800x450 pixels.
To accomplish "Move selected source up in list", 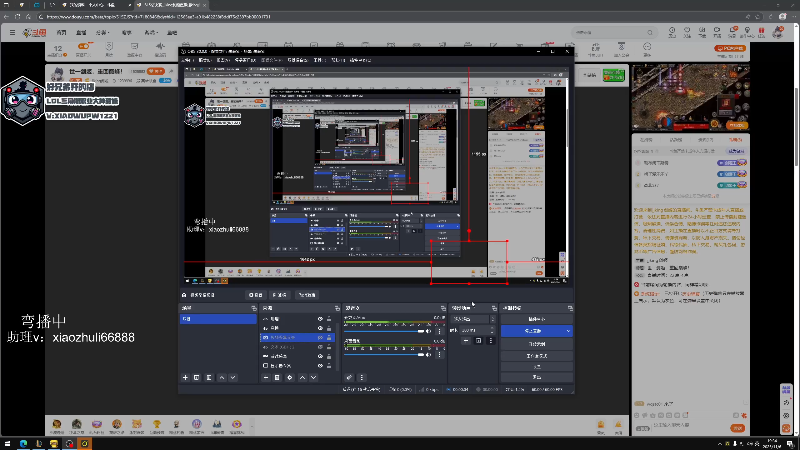I will click(303, 377).
